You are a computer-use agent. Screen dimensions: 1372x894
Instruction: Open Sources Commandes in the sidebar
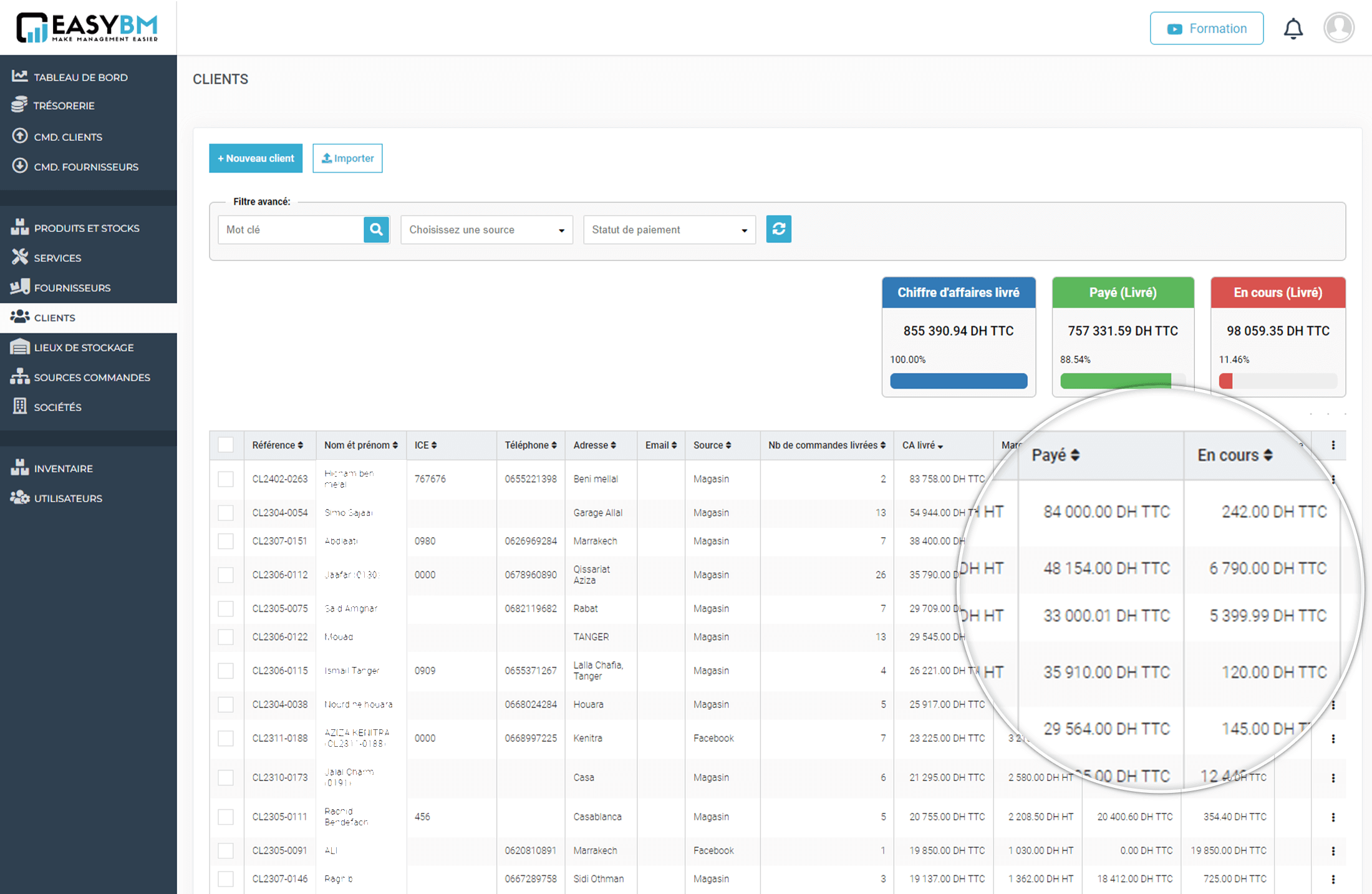(92, 377)
